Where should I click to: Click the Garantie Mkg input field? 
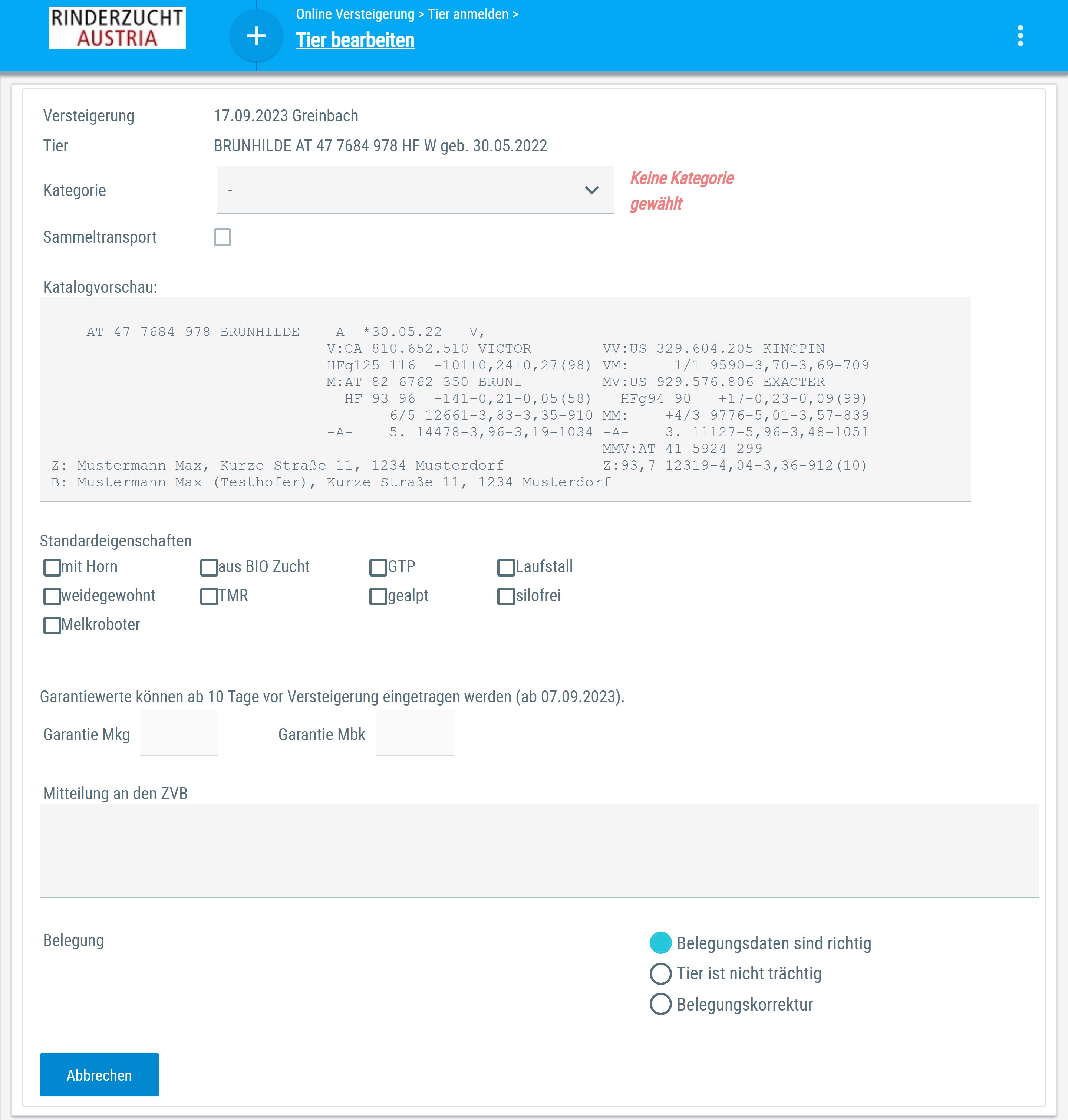point(179,733)
